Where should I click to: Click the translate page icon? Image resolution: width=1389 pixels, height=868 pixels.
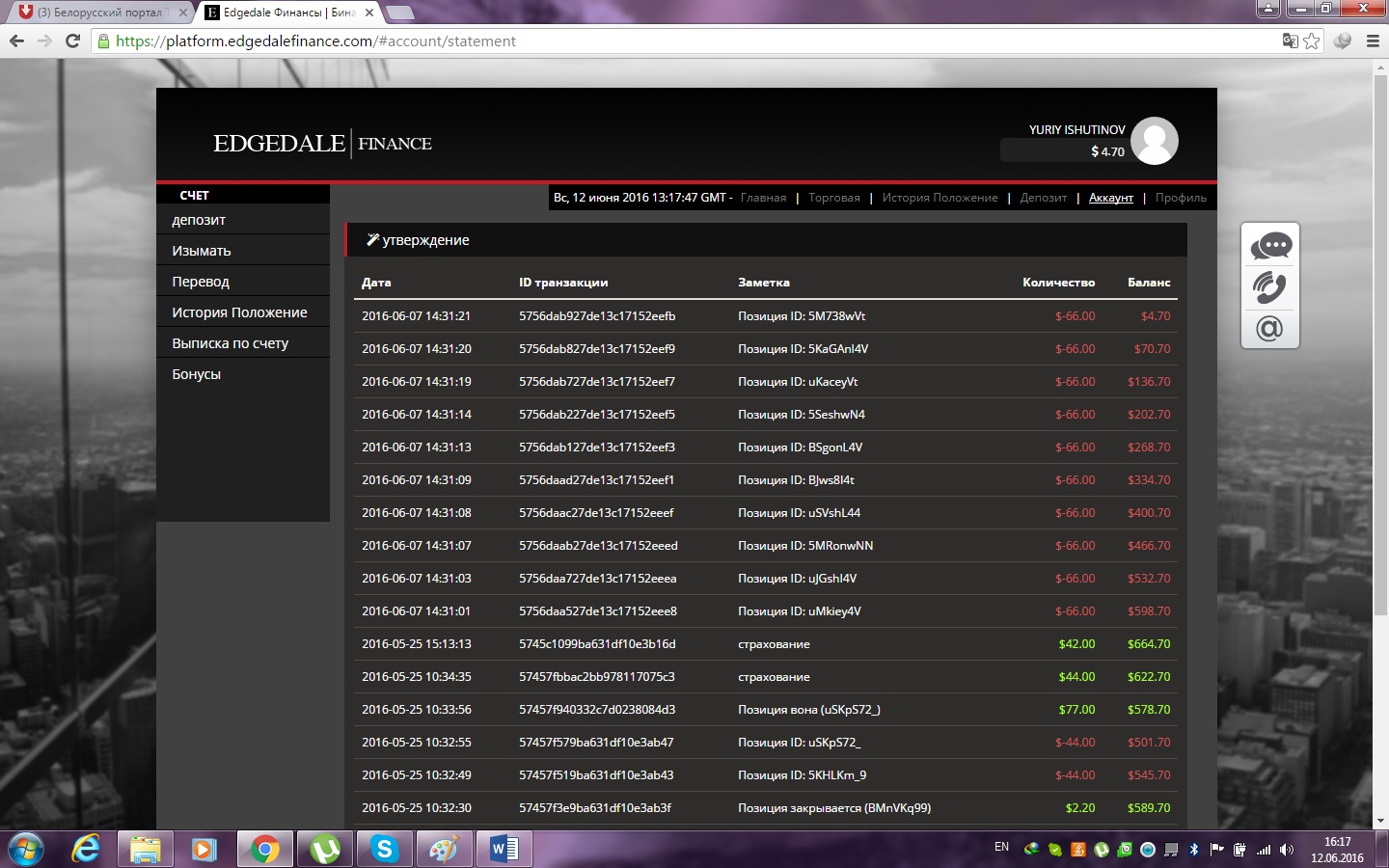pyautogui.click(x=1290, y=41)
